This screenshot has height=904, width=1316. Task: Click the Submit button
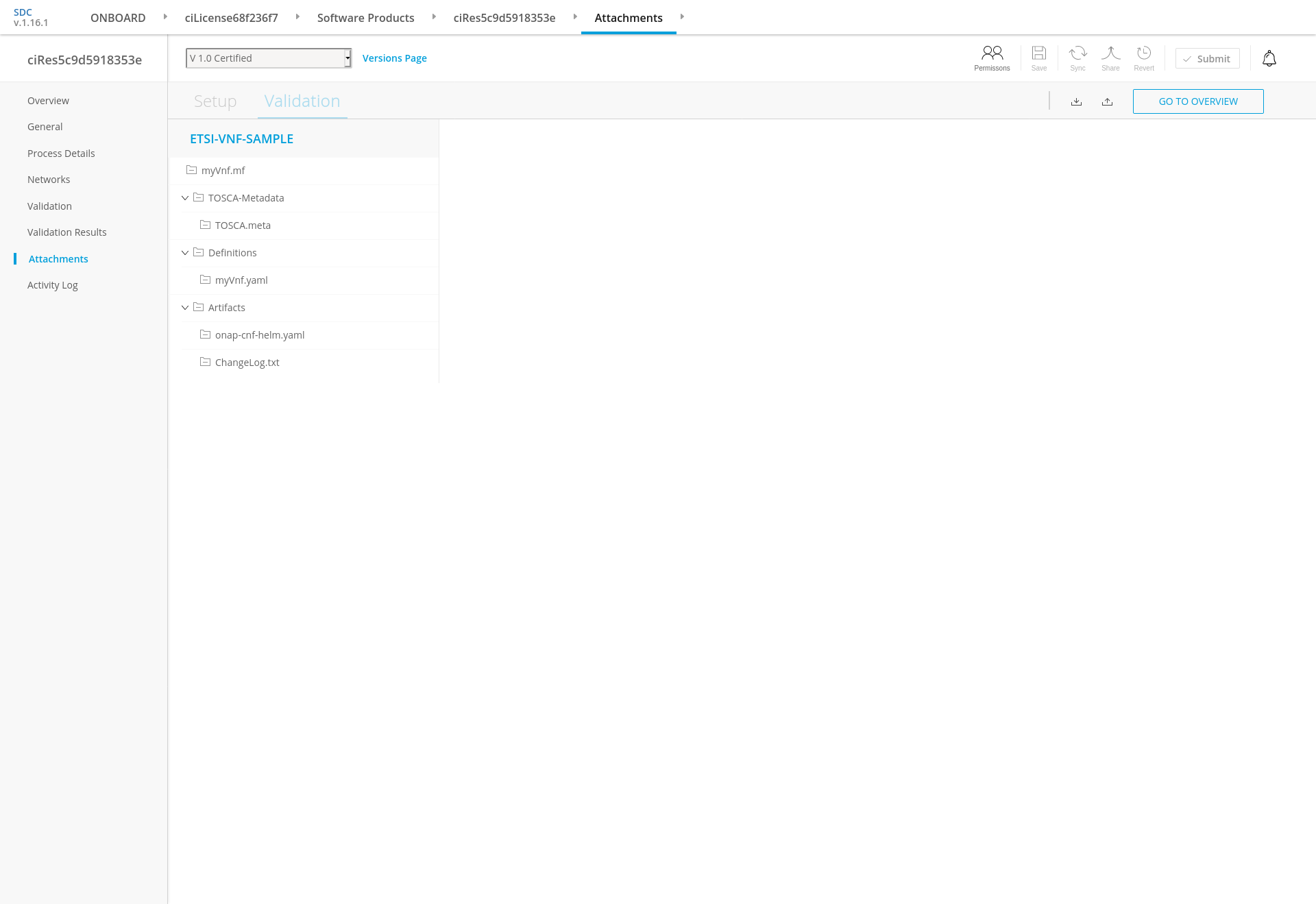pyautogui.click(x=1207, y=58)
